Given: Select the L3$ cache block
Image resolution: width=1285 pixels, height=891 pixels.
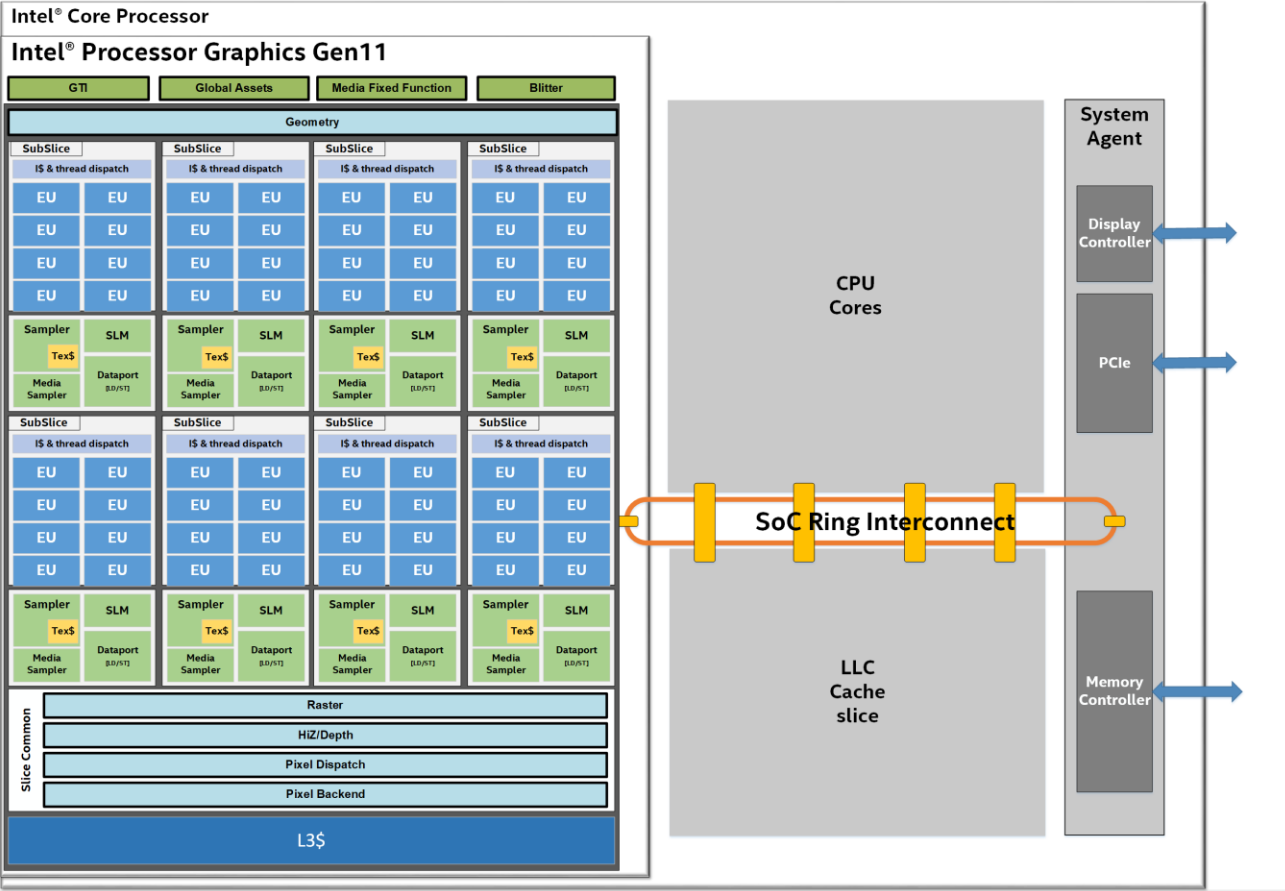Looking at the screenshot, I should [x=311, y=841].
